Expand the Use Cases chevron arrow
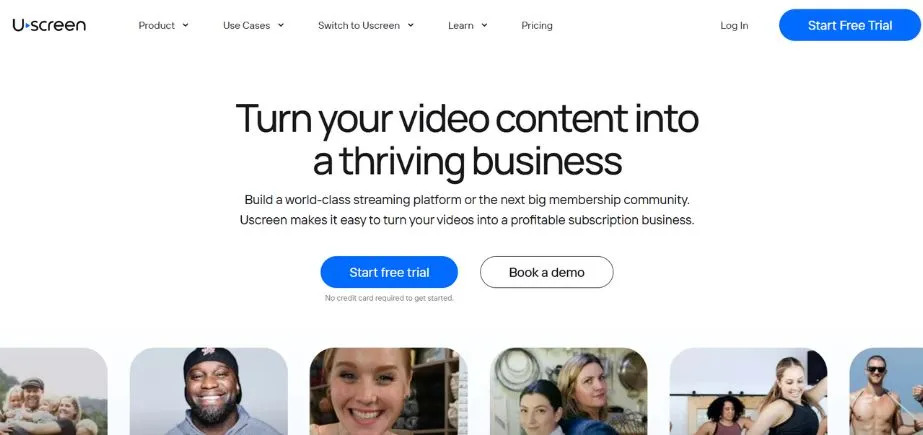Screen dimensions: 923x435 click(x=281, y=25)
